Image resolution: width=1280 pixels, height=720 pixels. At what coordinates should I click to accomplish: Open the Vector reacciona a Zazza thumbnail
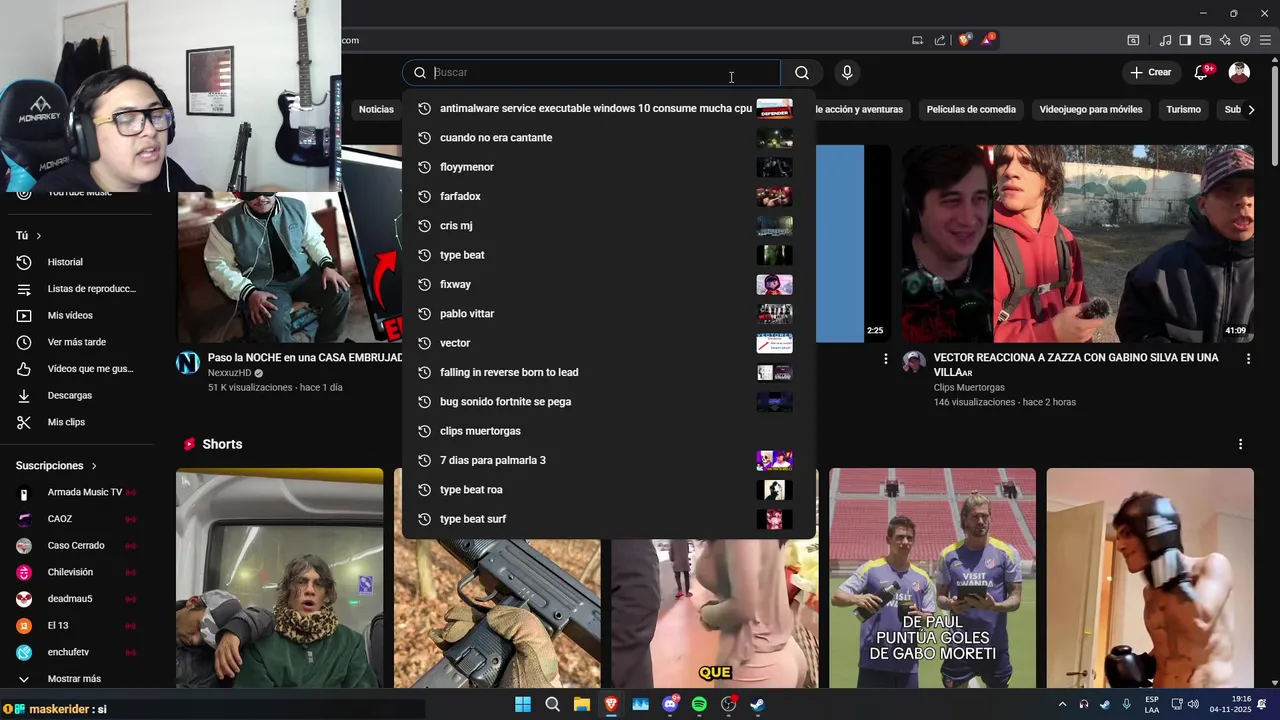click(x=1078, y=243)
